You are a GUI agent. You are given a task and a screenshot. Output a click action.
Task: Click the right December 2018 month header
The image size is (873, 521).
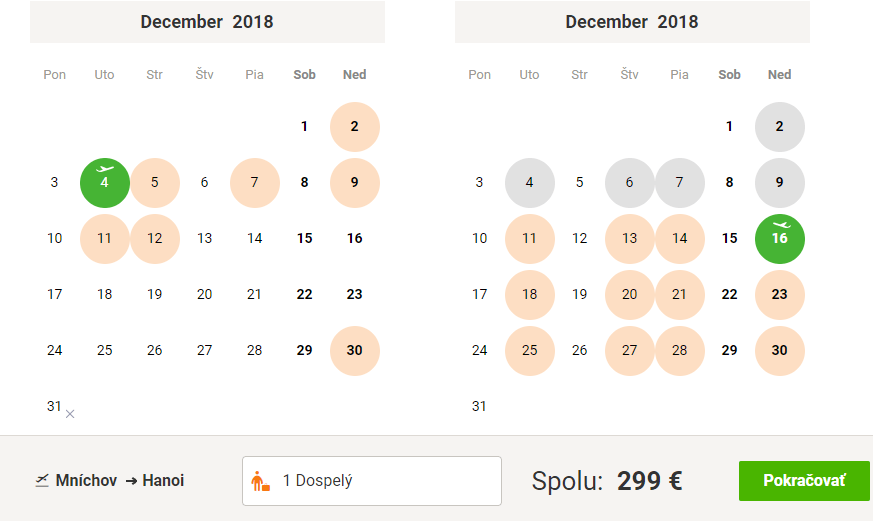click(632, 22)
